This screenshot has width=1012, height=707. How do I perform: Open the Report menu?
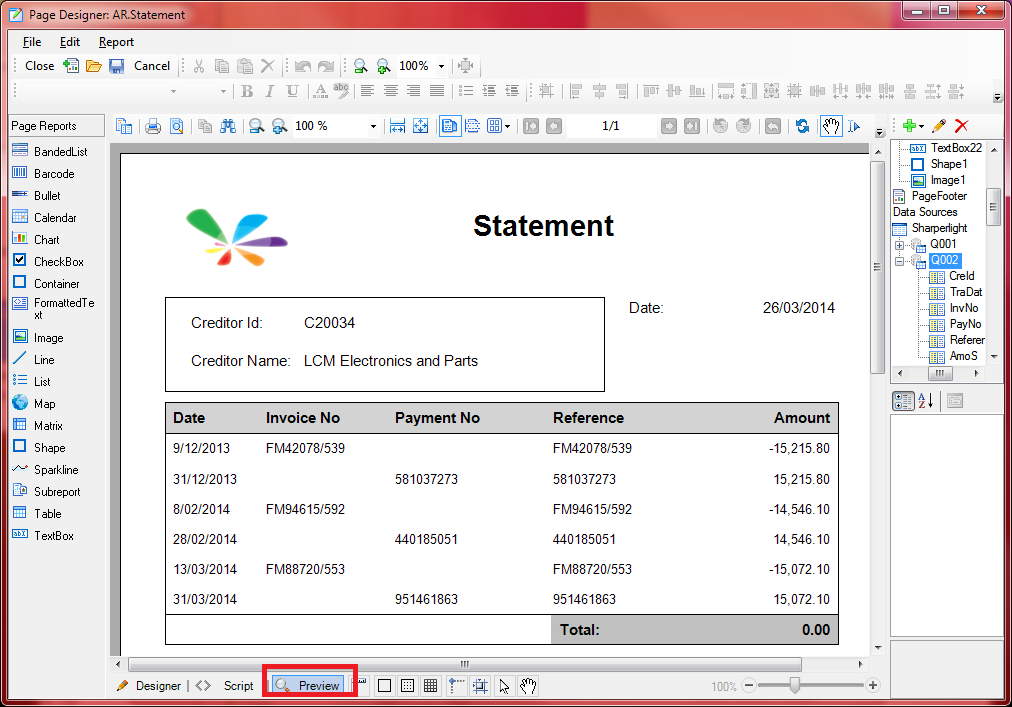116,42
